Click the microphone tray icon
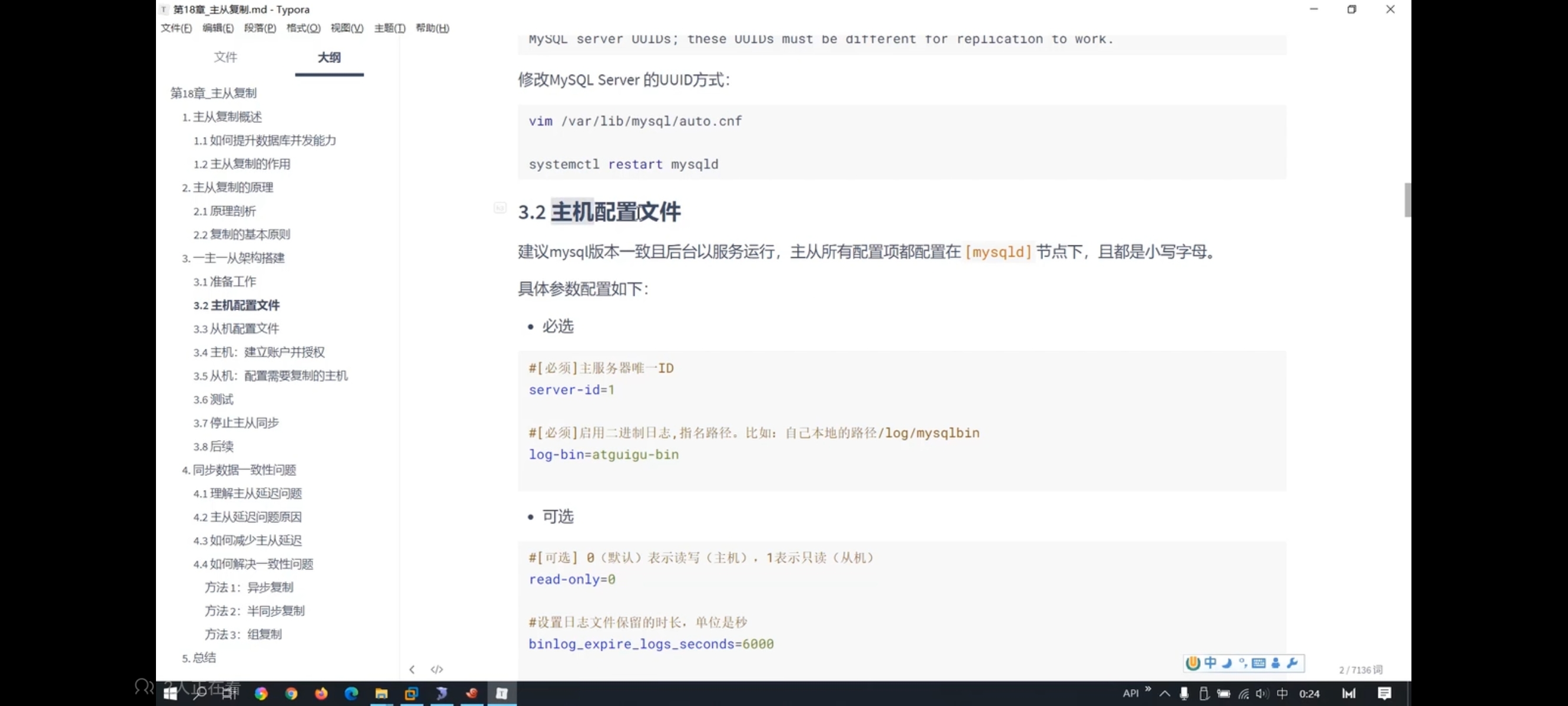 coord(1184,693)
